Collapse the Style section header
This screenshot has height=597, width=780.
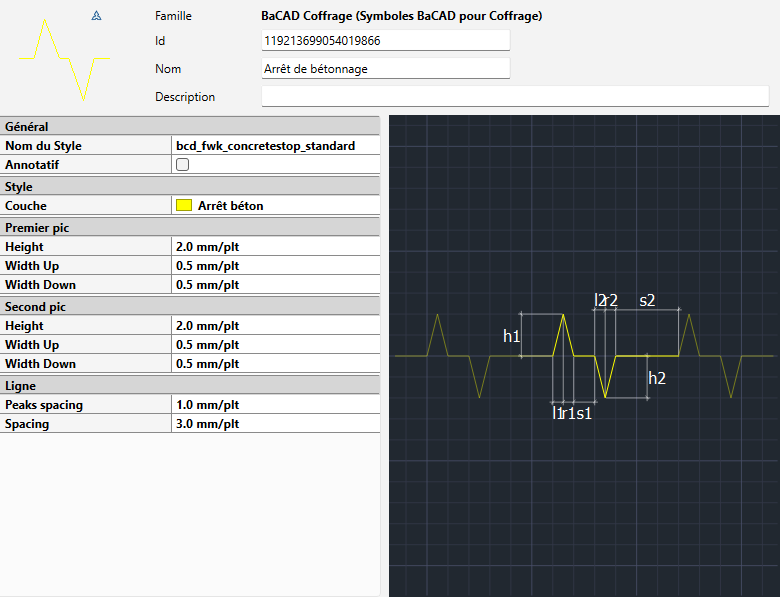[190, 187]
